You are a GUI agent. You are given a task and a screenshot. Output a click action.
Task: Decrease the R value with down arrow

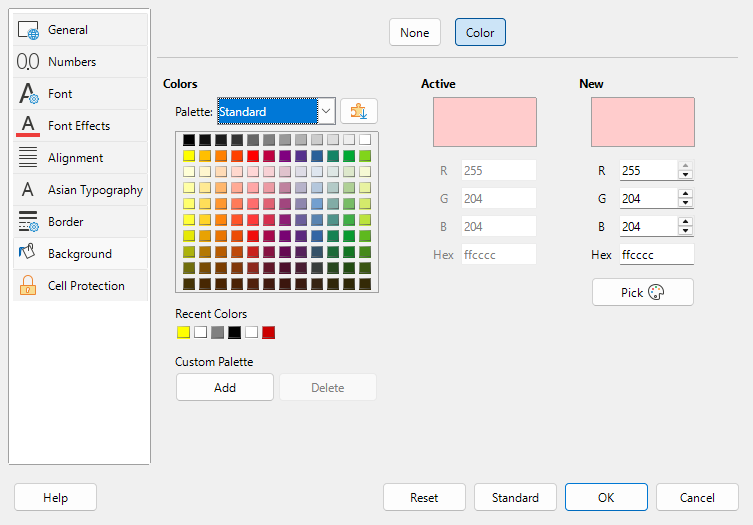[x=686, y=175]
